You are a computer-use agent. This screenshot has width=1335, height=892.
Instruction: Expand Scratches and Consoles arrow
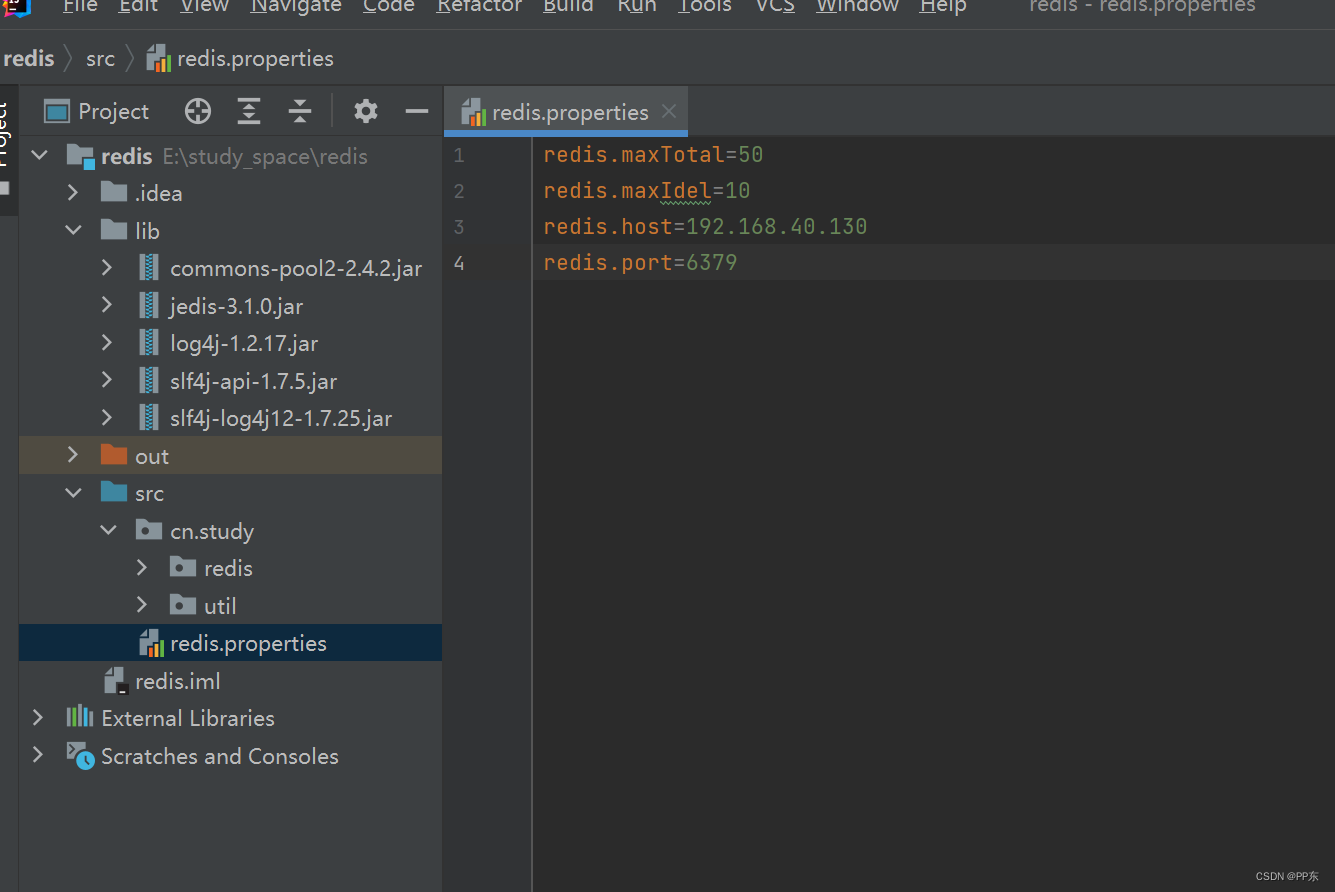[39, 755]
